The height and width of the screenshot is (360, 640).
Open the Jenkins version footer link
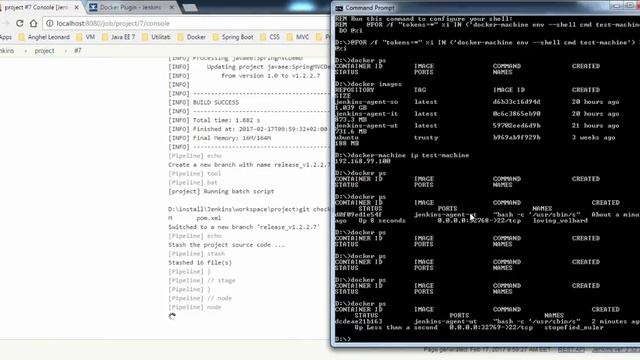coord(616,350)
